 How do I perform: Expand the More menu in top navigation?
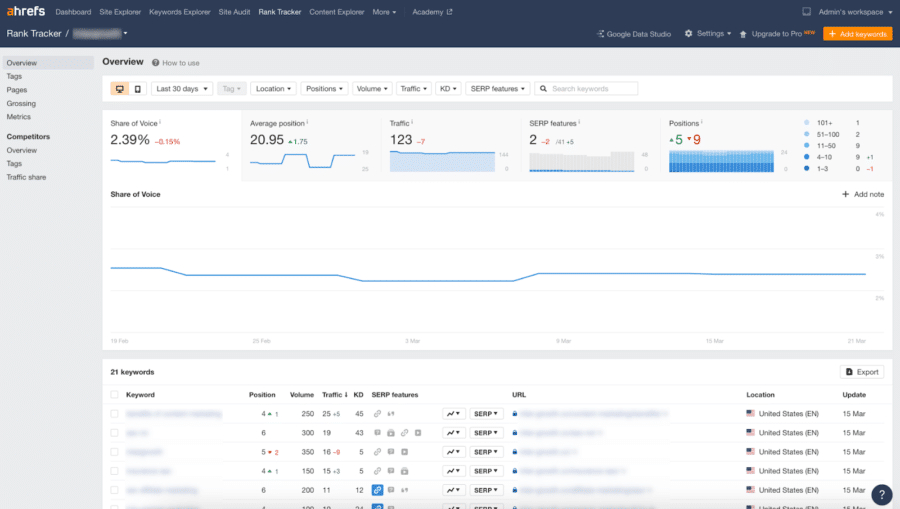click(x=384, y=11)
